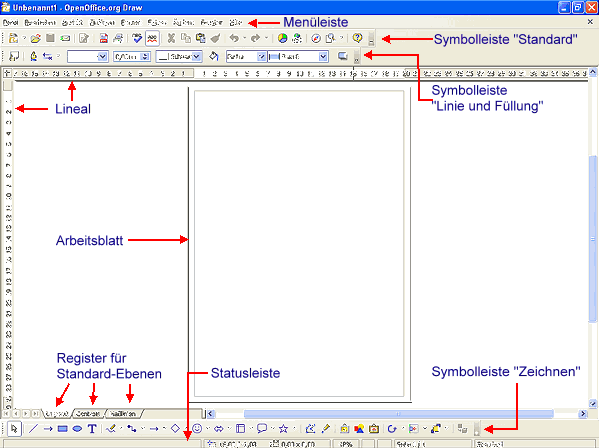Viewport: 599px width, 448px height.
Task: Toggle Edit Points mode
Action: [310, 429]
